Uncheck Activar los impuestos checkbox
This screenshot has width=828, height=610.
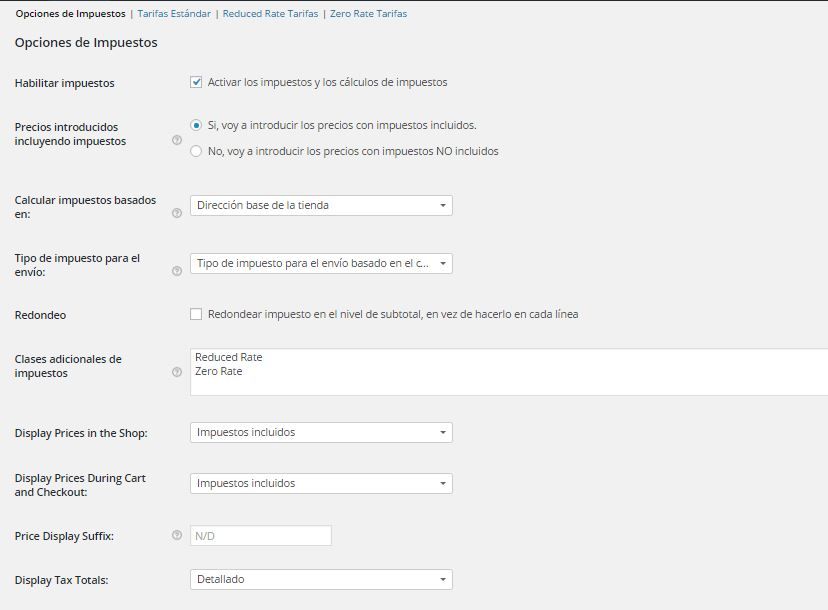pos(196,82)
